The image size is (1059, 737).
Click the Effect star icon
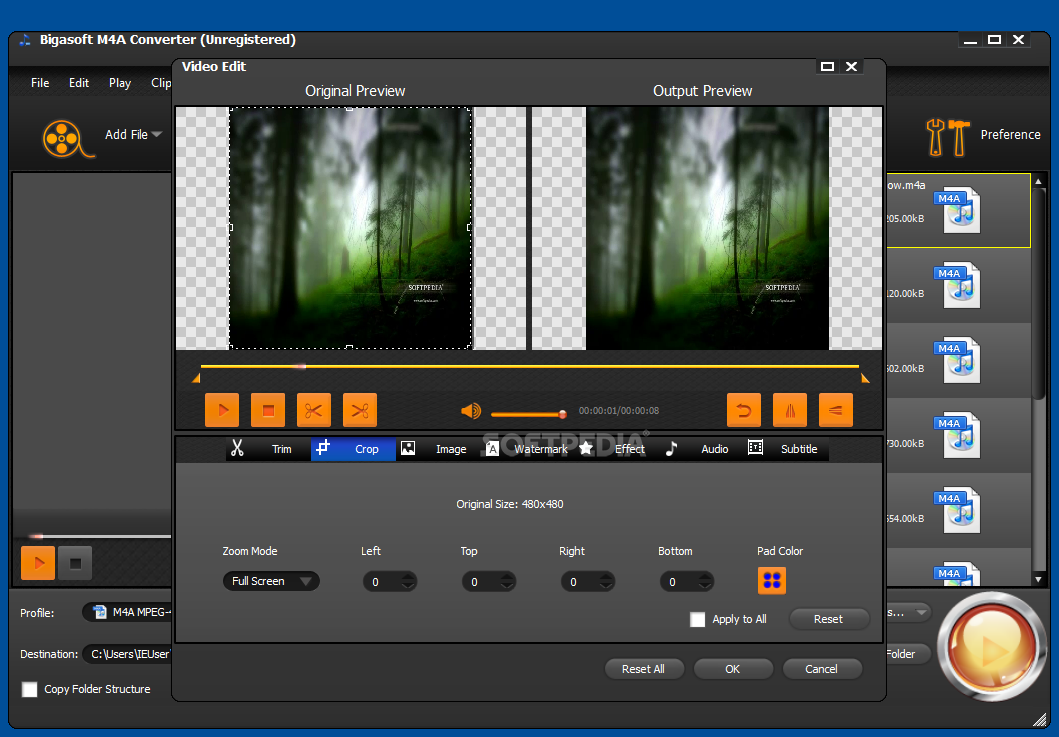(586, 448)
